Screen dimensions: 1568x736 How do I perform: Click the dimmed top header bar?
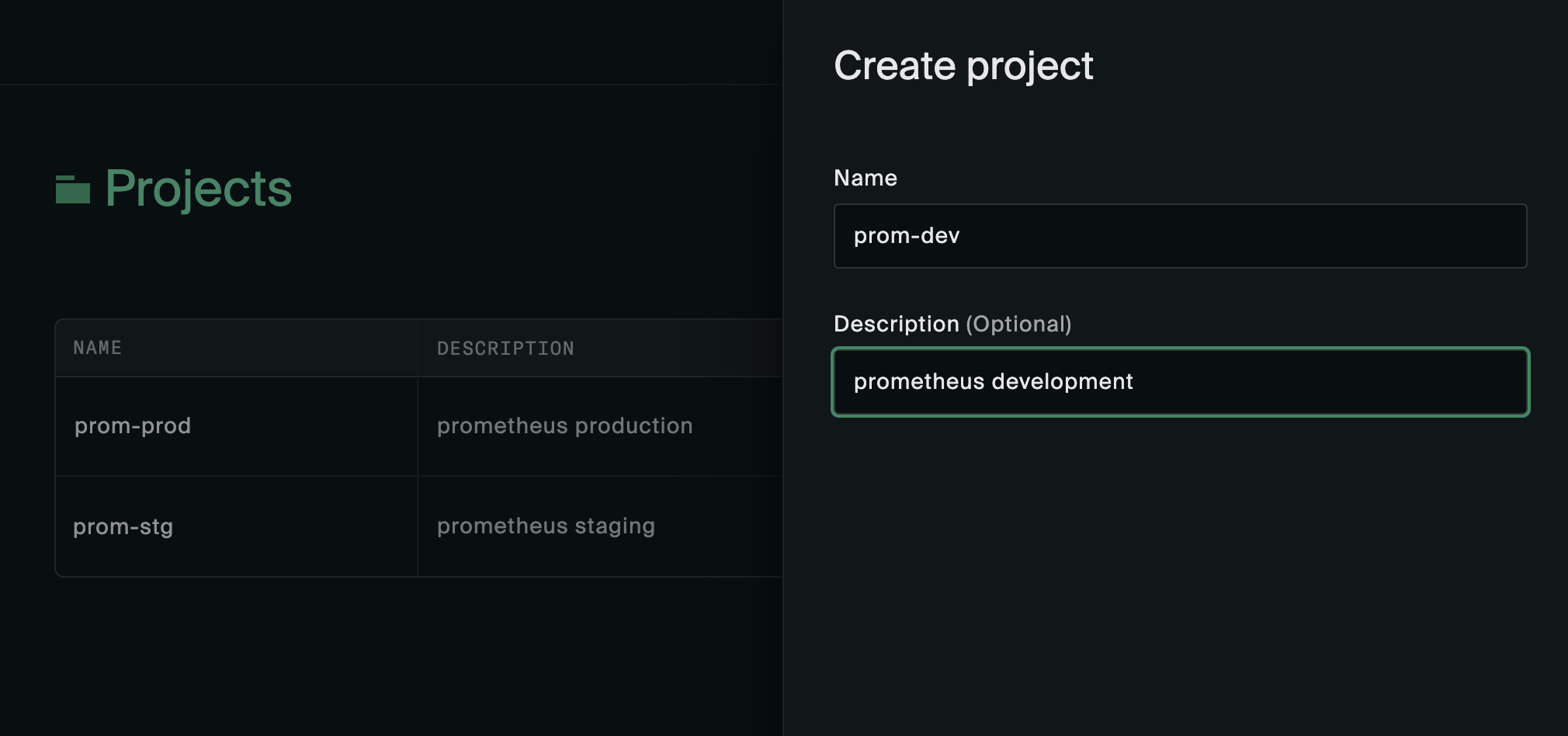click(x=388, y=40)
